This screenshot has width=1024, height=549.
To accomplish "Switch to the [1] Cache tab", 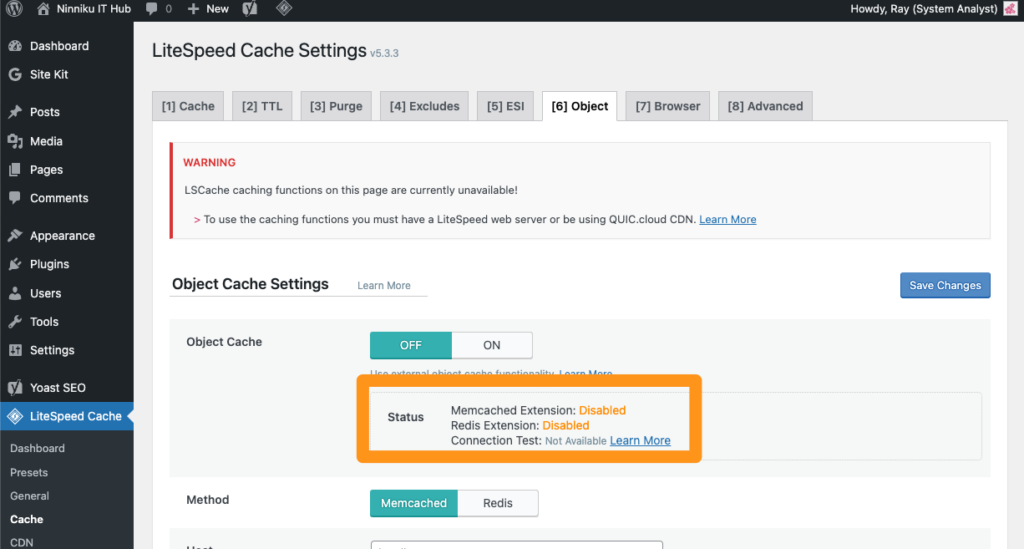I will point(188,106).
